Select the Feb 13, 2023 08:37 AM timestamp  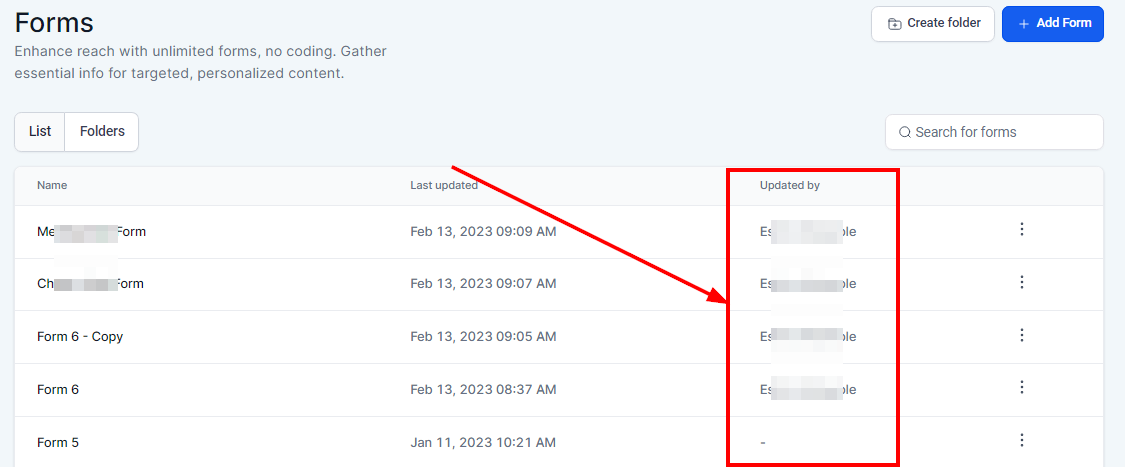coord(482,390)
